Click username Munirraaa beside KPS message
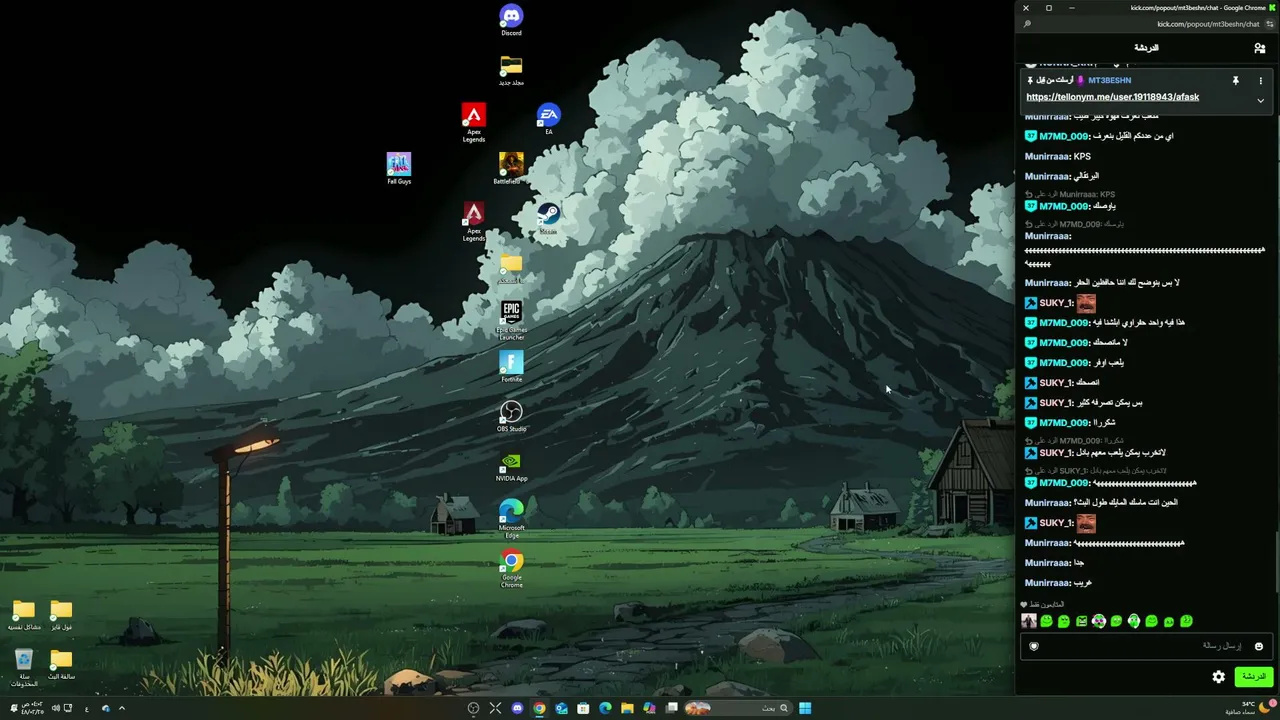 click(1048, 157)
